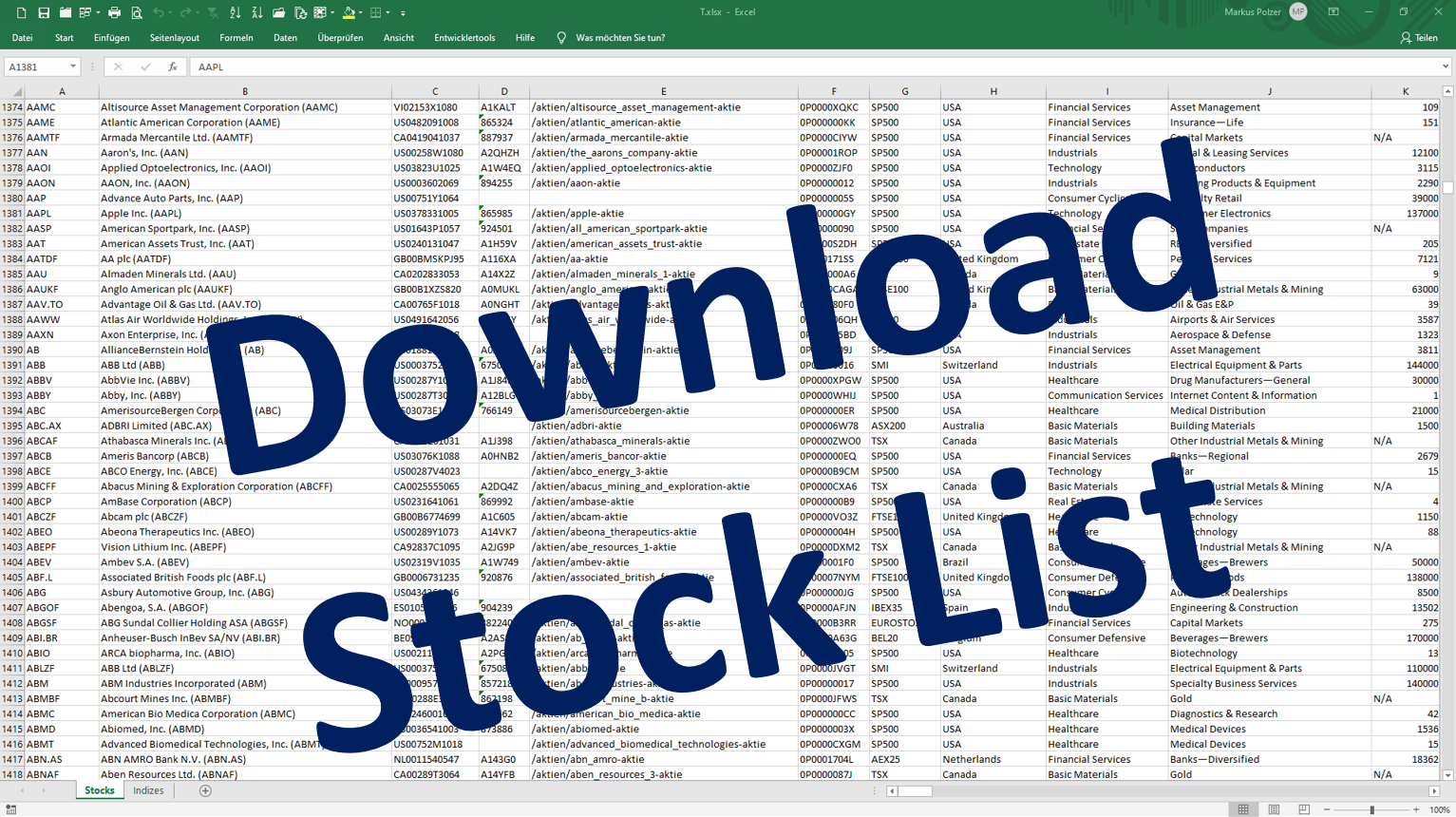1456x817 pixels.
Task: Switch to Page Layout view
Action: click(x=1274, y=809)
